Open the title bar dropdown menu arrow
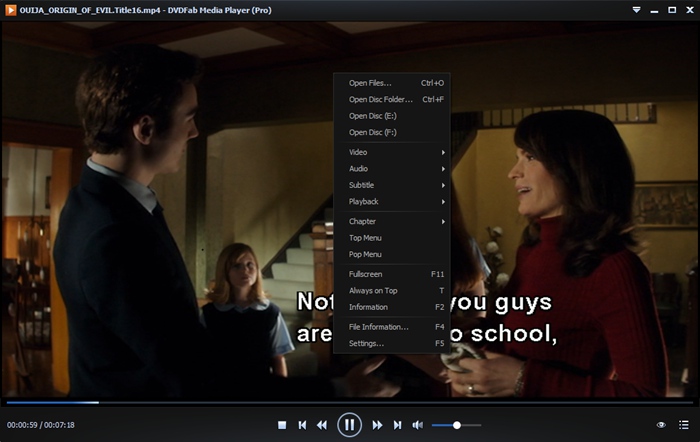The image size is (700, 442). tap(637, 10)
